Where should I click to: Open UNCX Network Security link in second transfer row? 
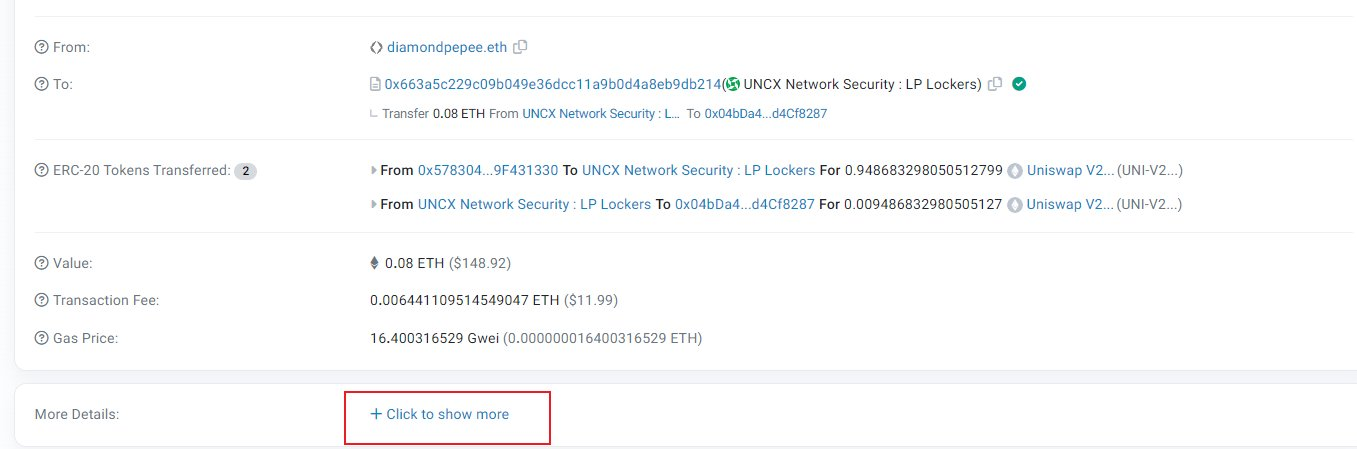pos(534,205)
